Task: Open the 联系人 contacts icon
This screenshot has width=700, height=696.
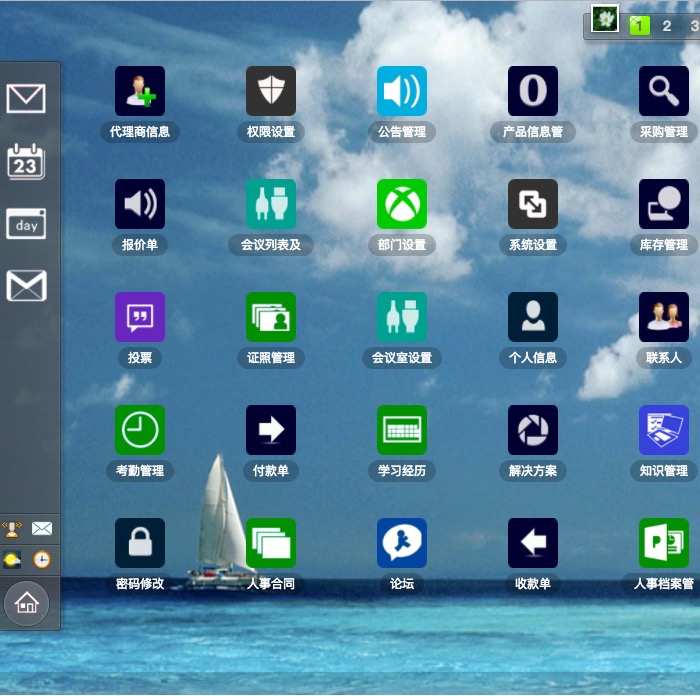Action: [664, 317]
